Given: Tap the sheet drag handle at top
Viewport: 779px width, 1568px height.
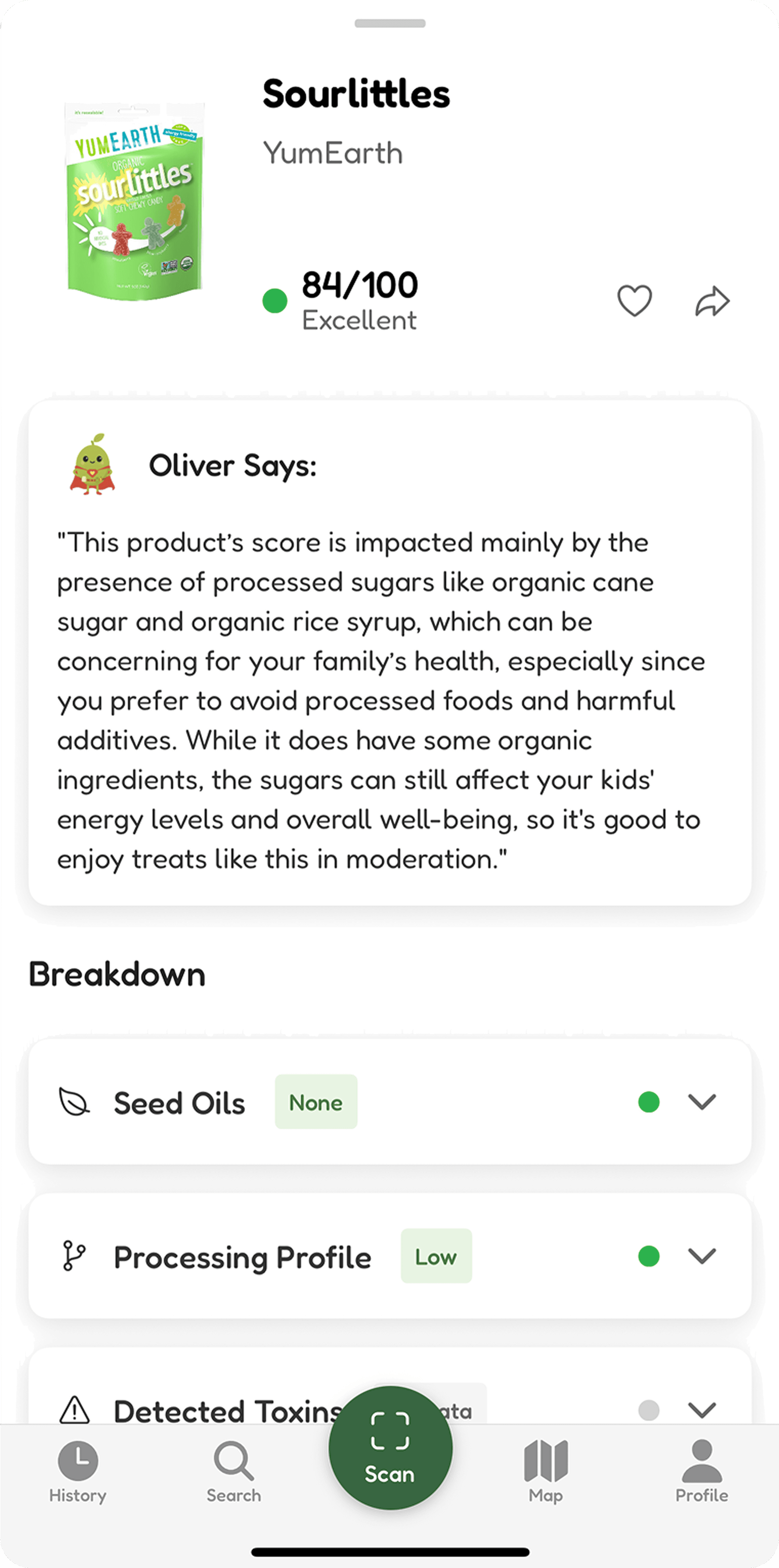Looking at the screenshot, I should [390, 23].
